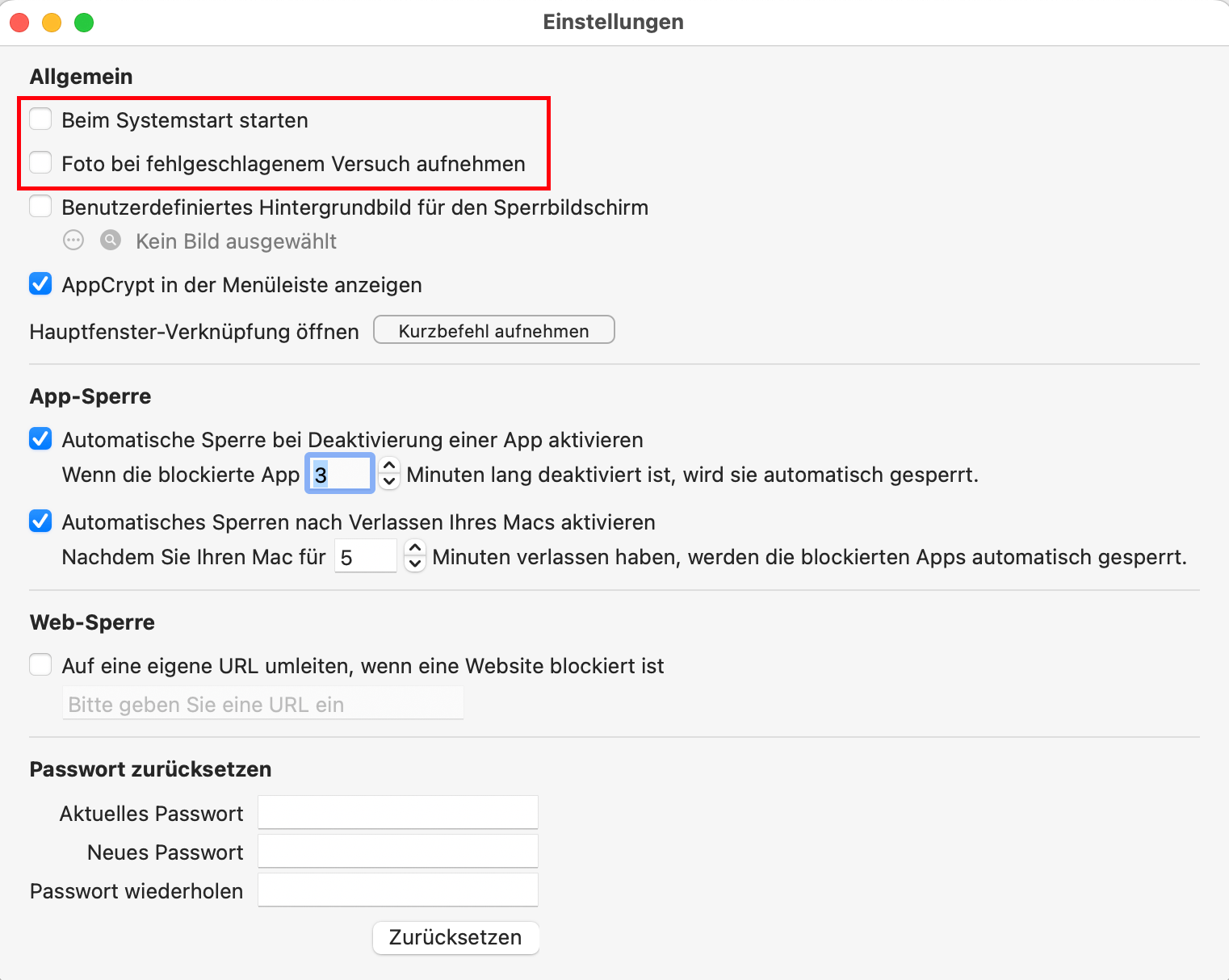
Task: Uncheck AppCrypt in der Menüleiste anzeigen
Action: click(40, 284)
